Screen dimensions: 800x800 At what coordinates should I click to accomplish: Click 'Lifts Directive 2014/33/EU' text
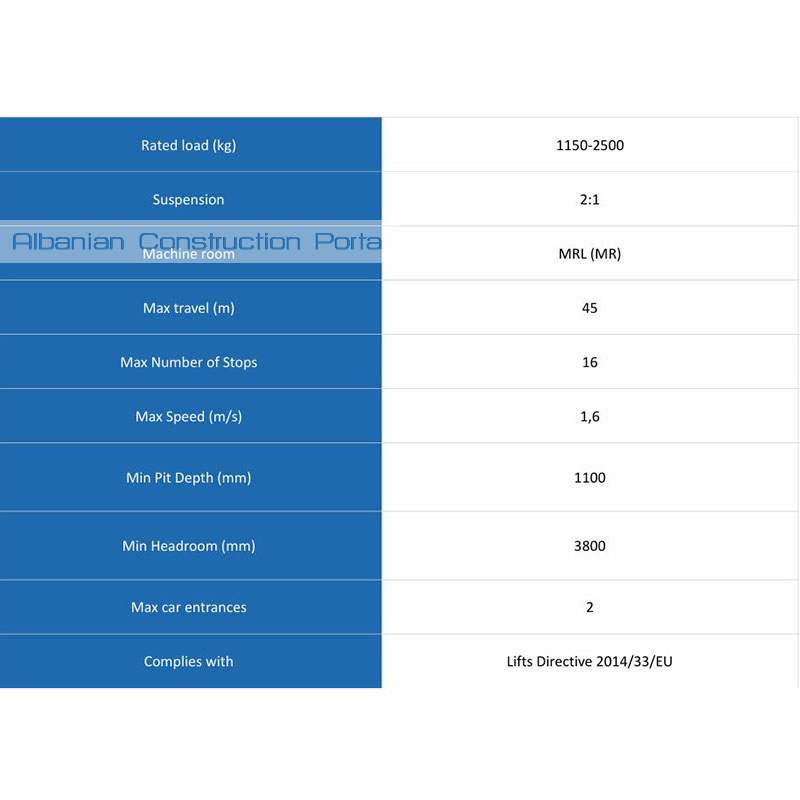(x=590, y=661)
